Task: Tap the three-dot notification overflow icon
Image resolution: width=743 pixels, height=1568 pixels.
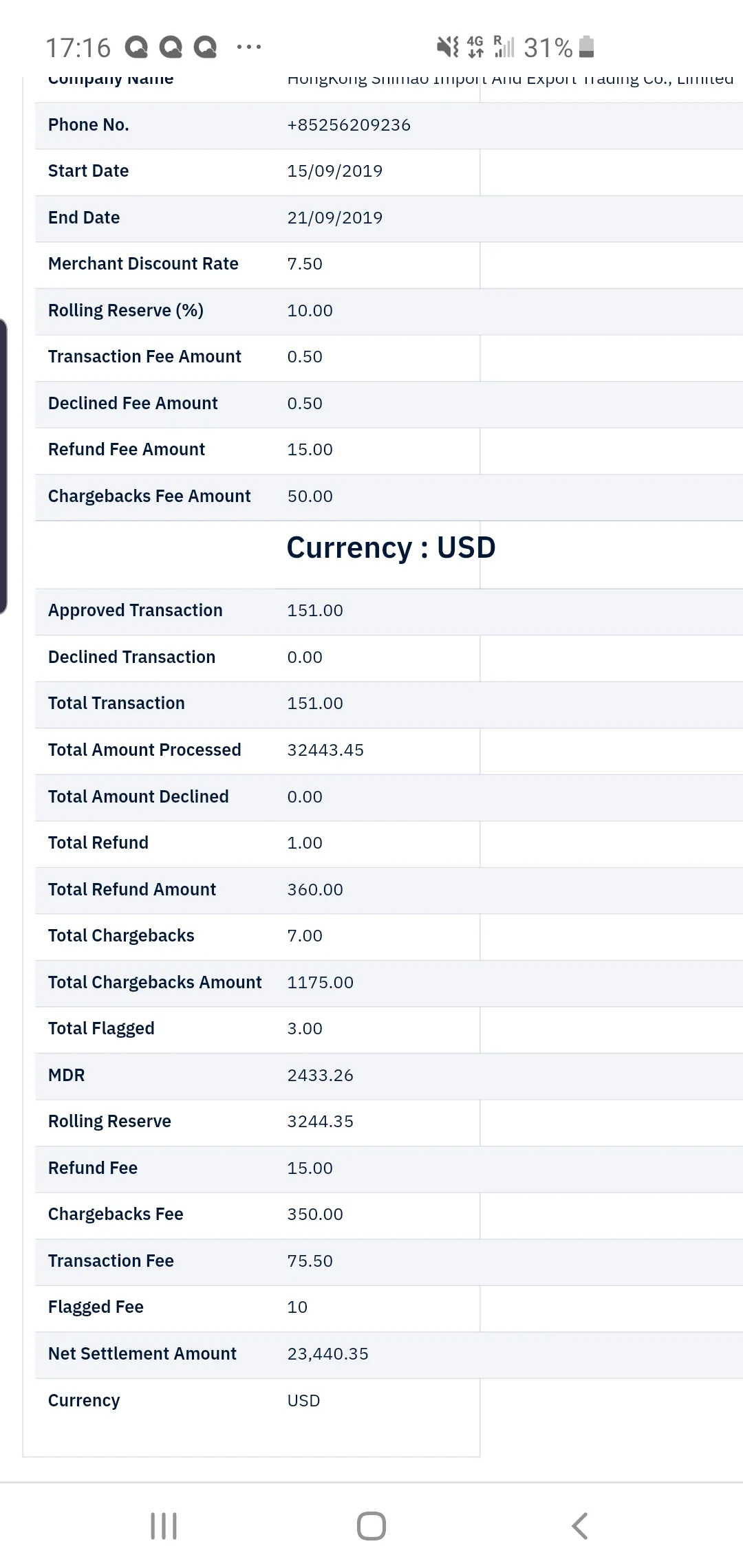Action: pos(248,47)
